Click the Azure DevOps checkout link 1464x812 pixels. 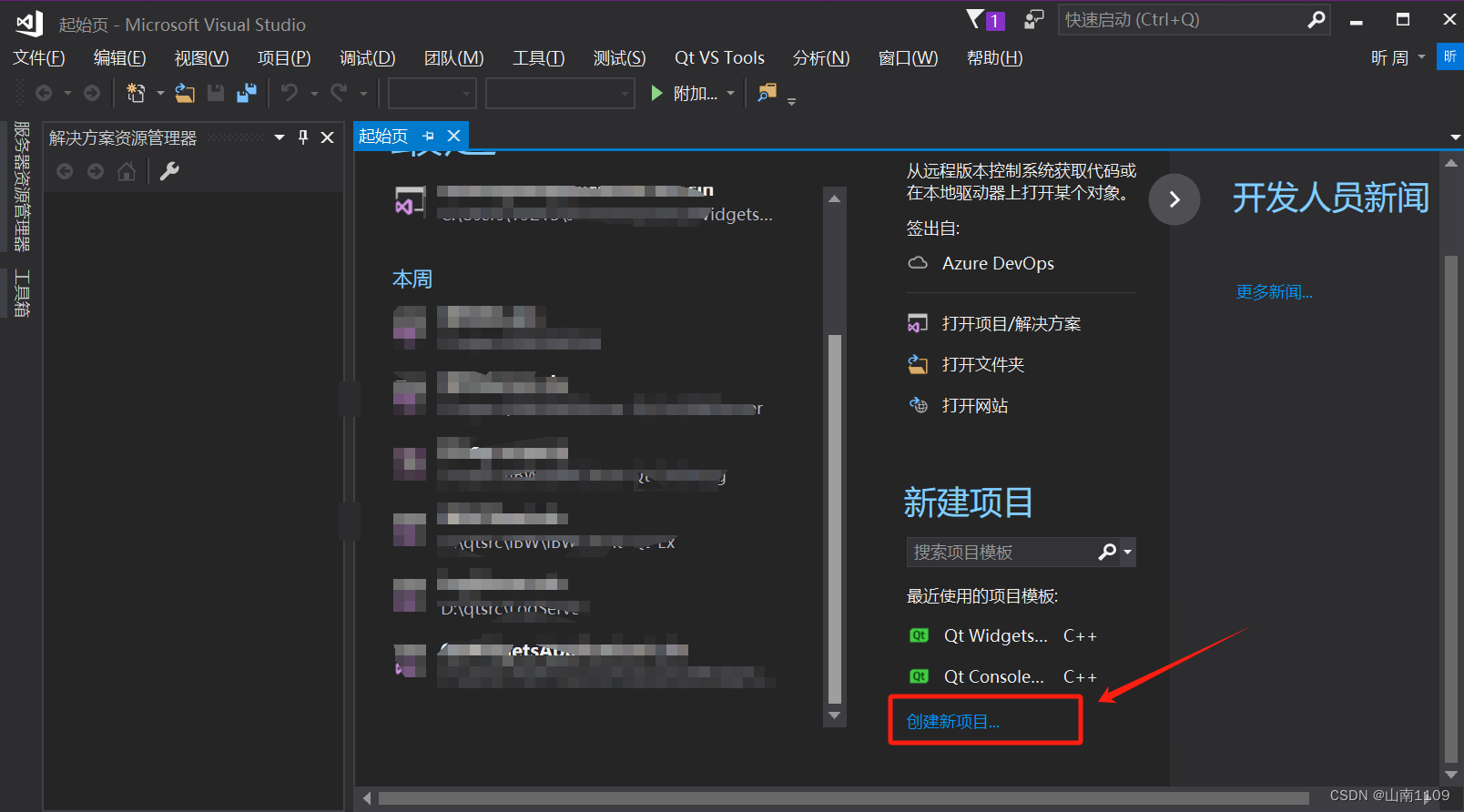pos(998,263)
